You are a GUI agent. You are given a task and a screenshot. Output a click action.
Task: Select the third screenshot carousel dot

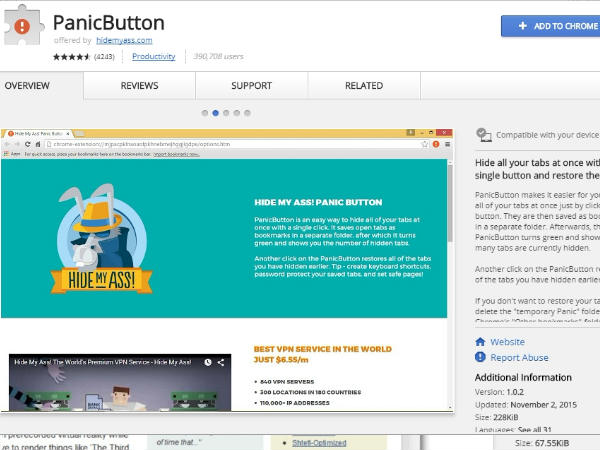[226, 113]
